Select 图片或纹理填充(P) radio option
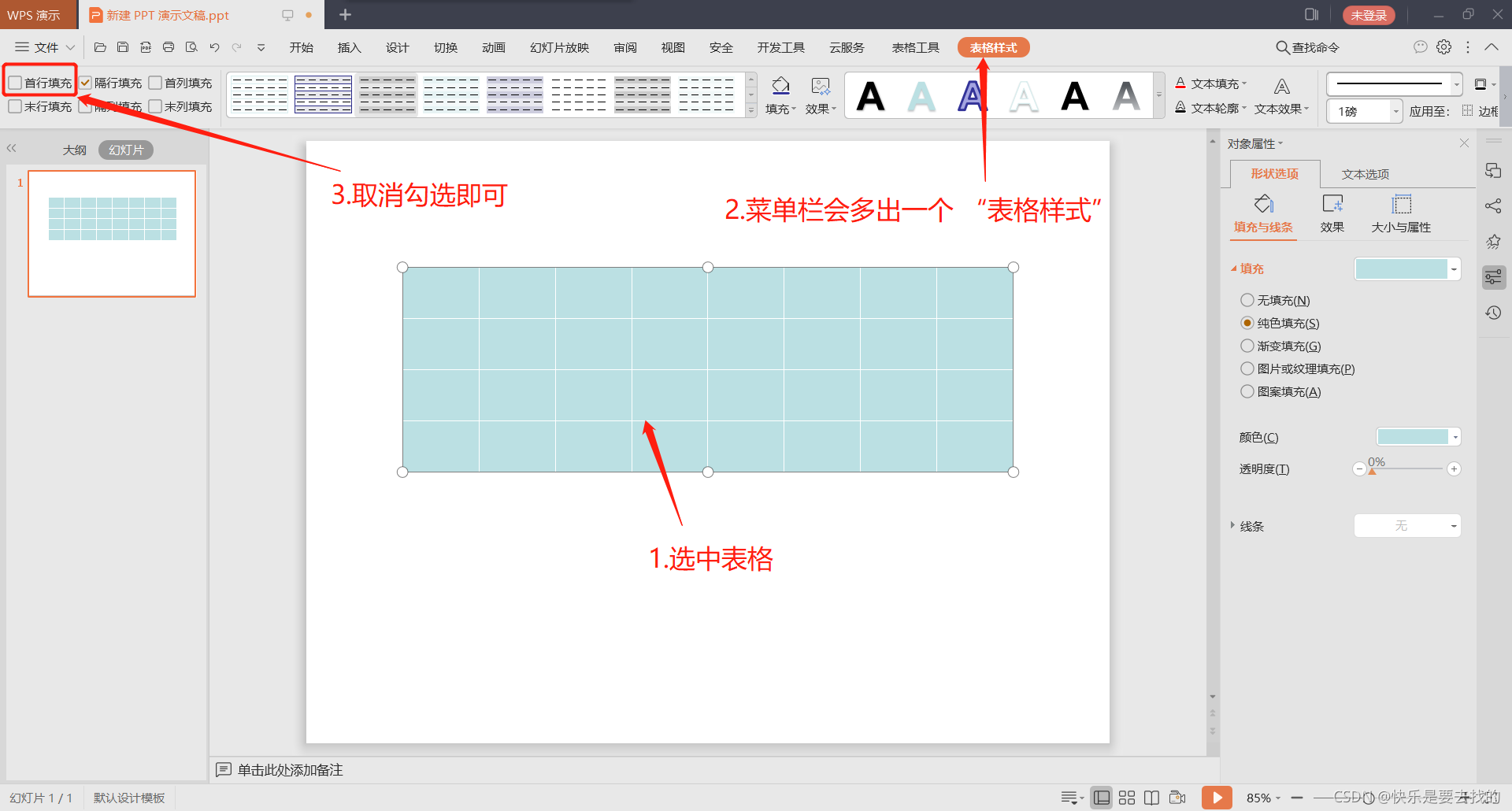The height and width of the screenshot is (811, 1512). click(x=1247, y=368)
